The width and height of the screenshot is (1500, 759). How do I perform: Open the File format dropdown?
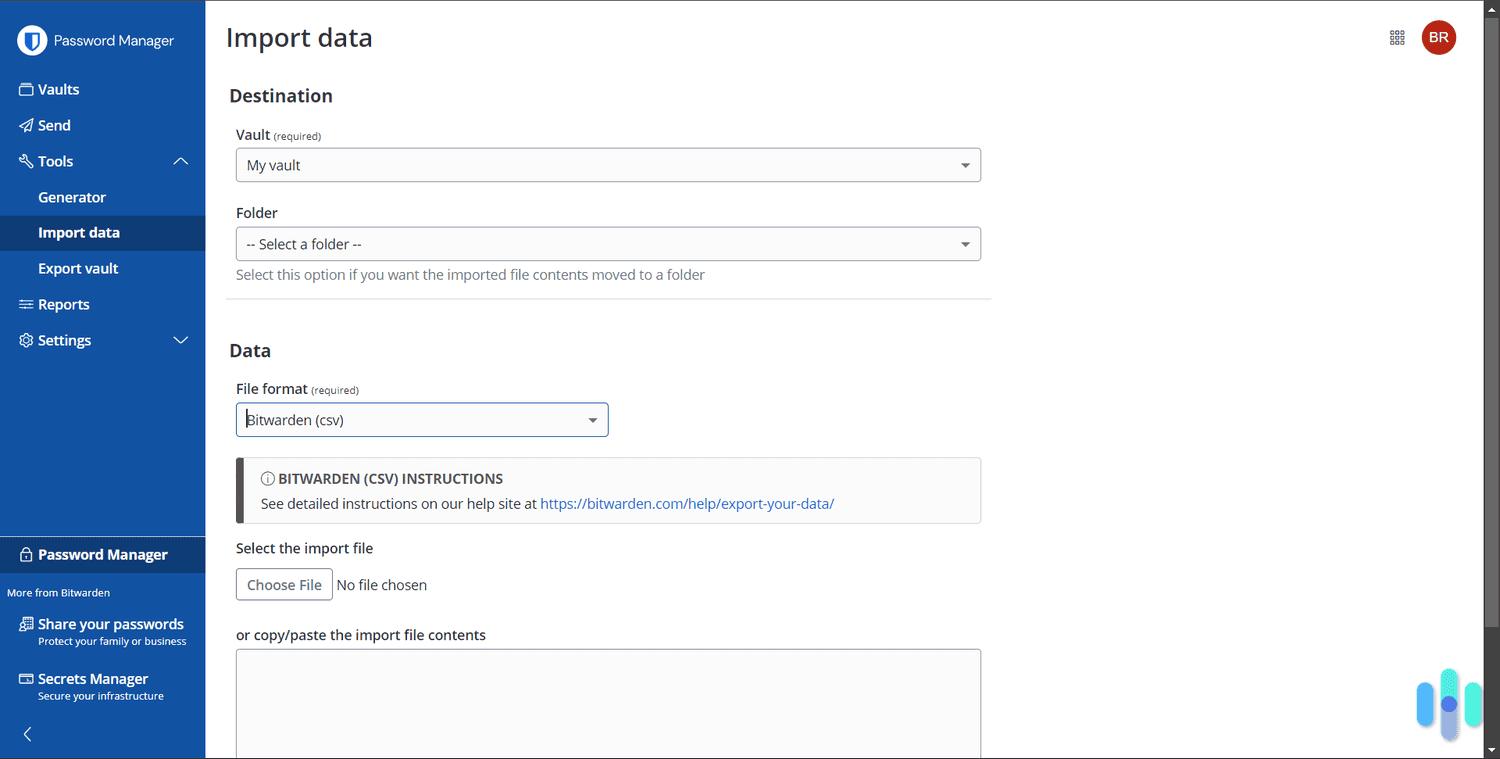click(x=421, y=419)
